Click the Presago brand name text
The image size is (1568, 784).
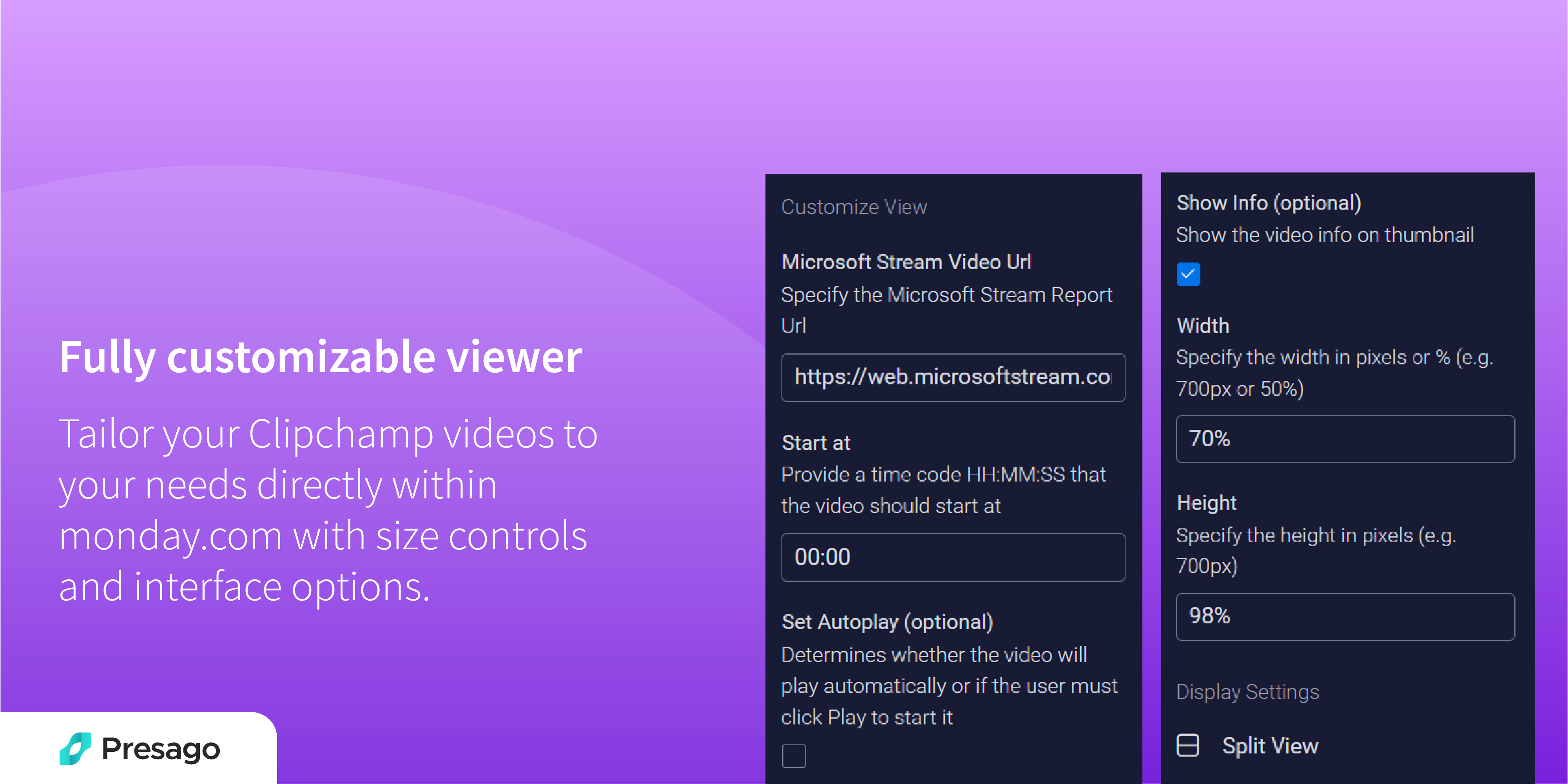[x=161, y=749]
